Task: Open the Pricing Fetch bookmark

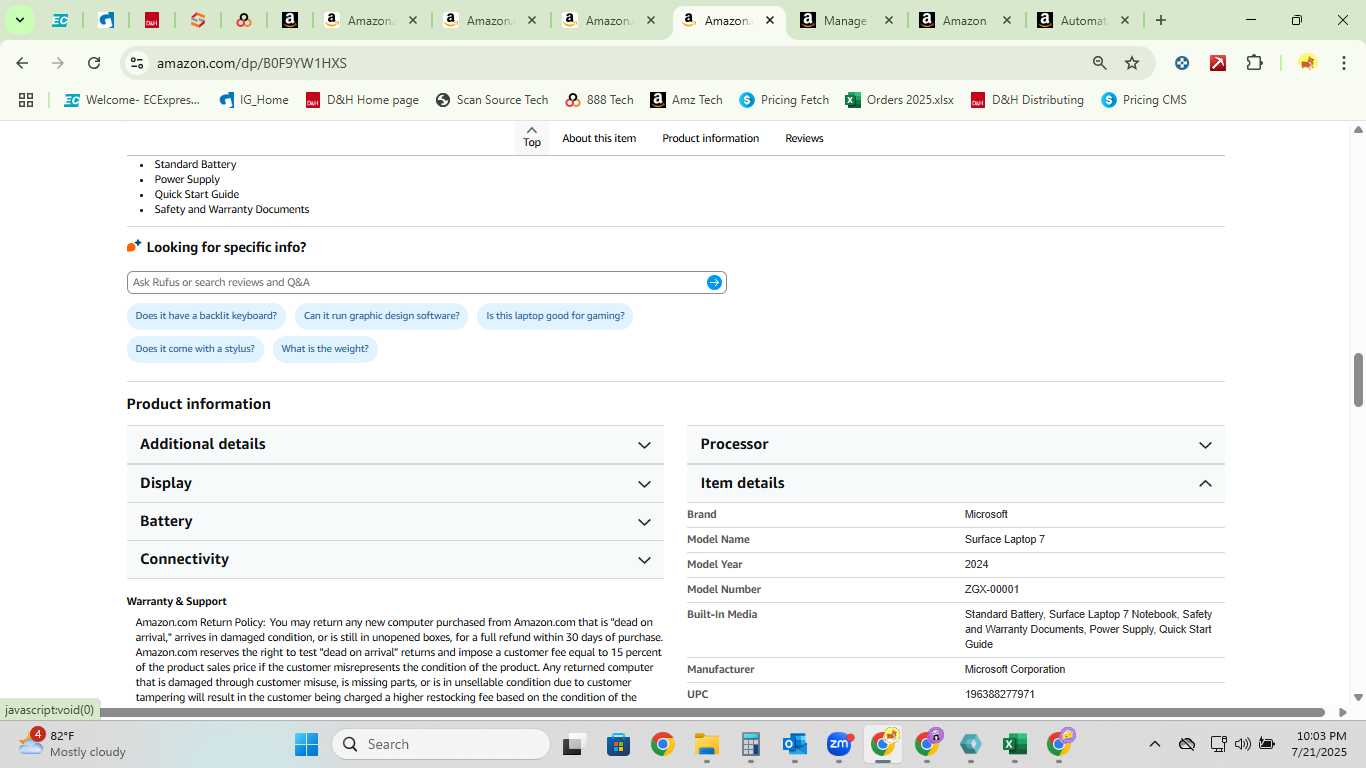Action: tap(784, 100)
